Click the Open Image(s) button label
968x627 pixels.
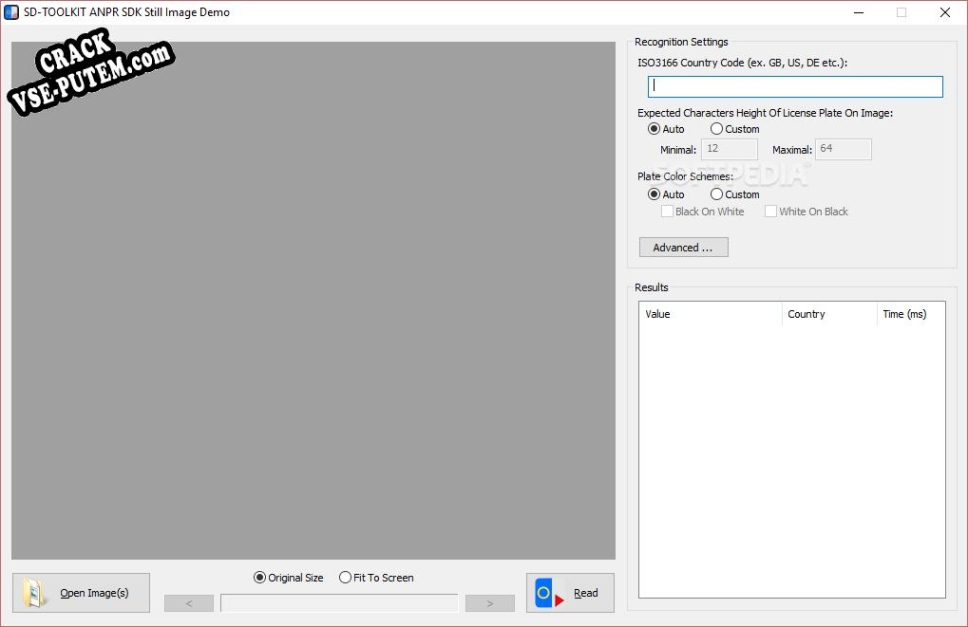tap(94, 593)
